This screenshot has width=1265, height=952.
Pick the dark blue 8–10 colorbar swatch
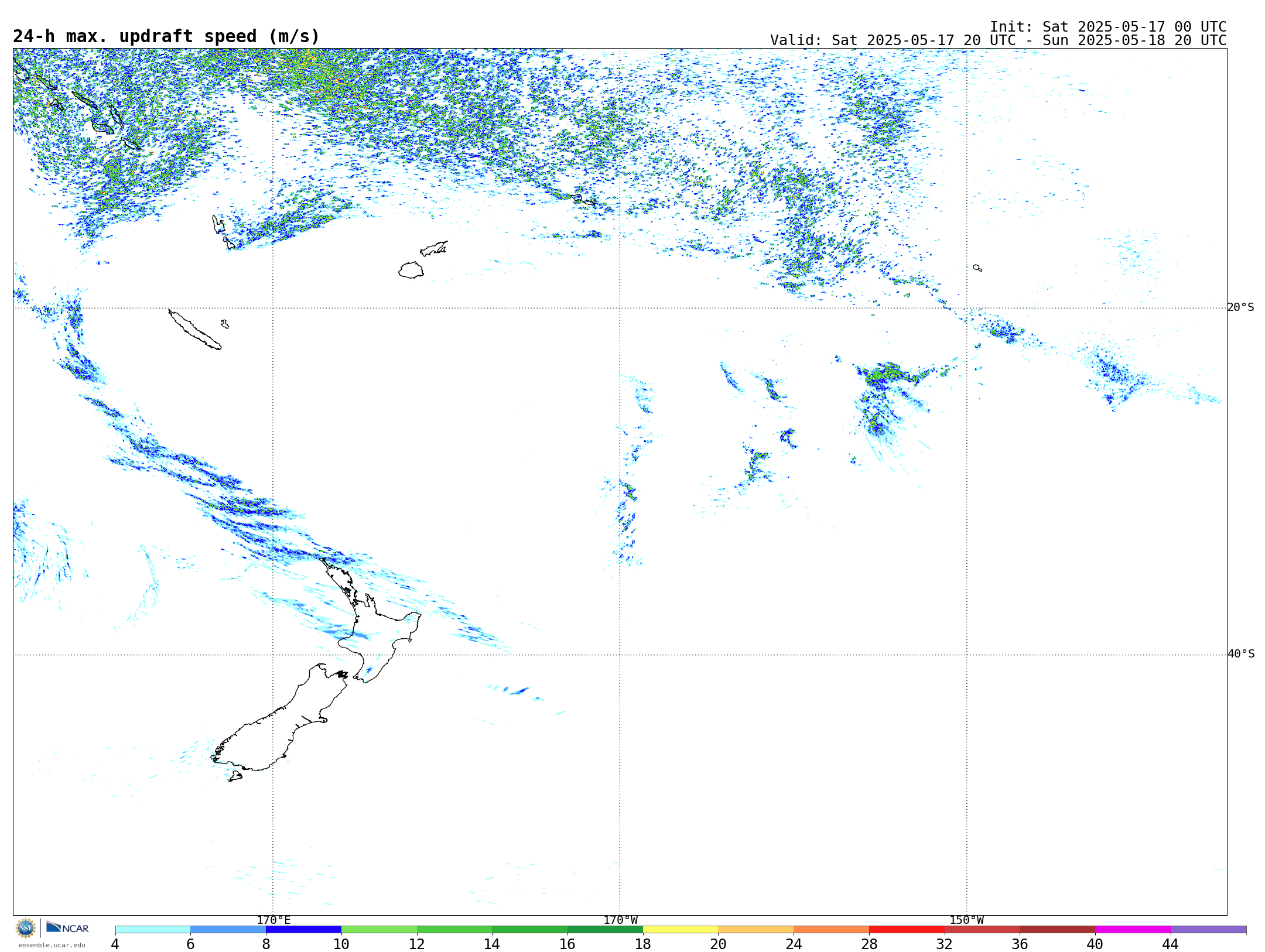tap(303, 930)
